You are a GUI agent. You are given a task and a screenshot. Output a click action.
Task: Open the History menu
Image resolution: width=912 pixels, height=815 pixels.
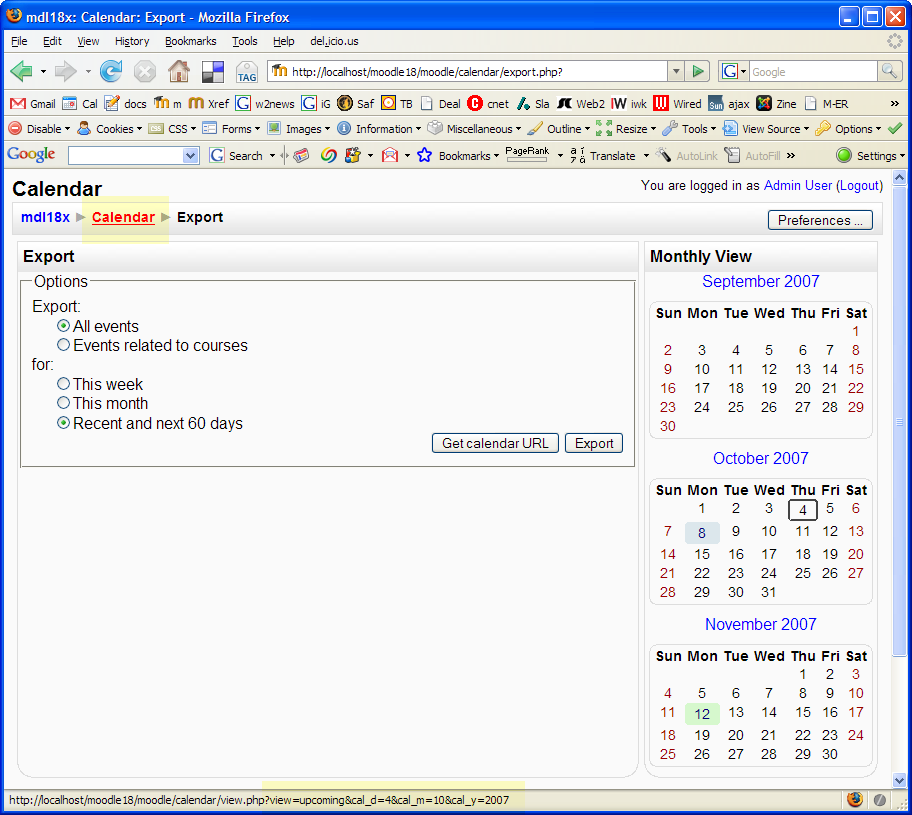(132, 41)
